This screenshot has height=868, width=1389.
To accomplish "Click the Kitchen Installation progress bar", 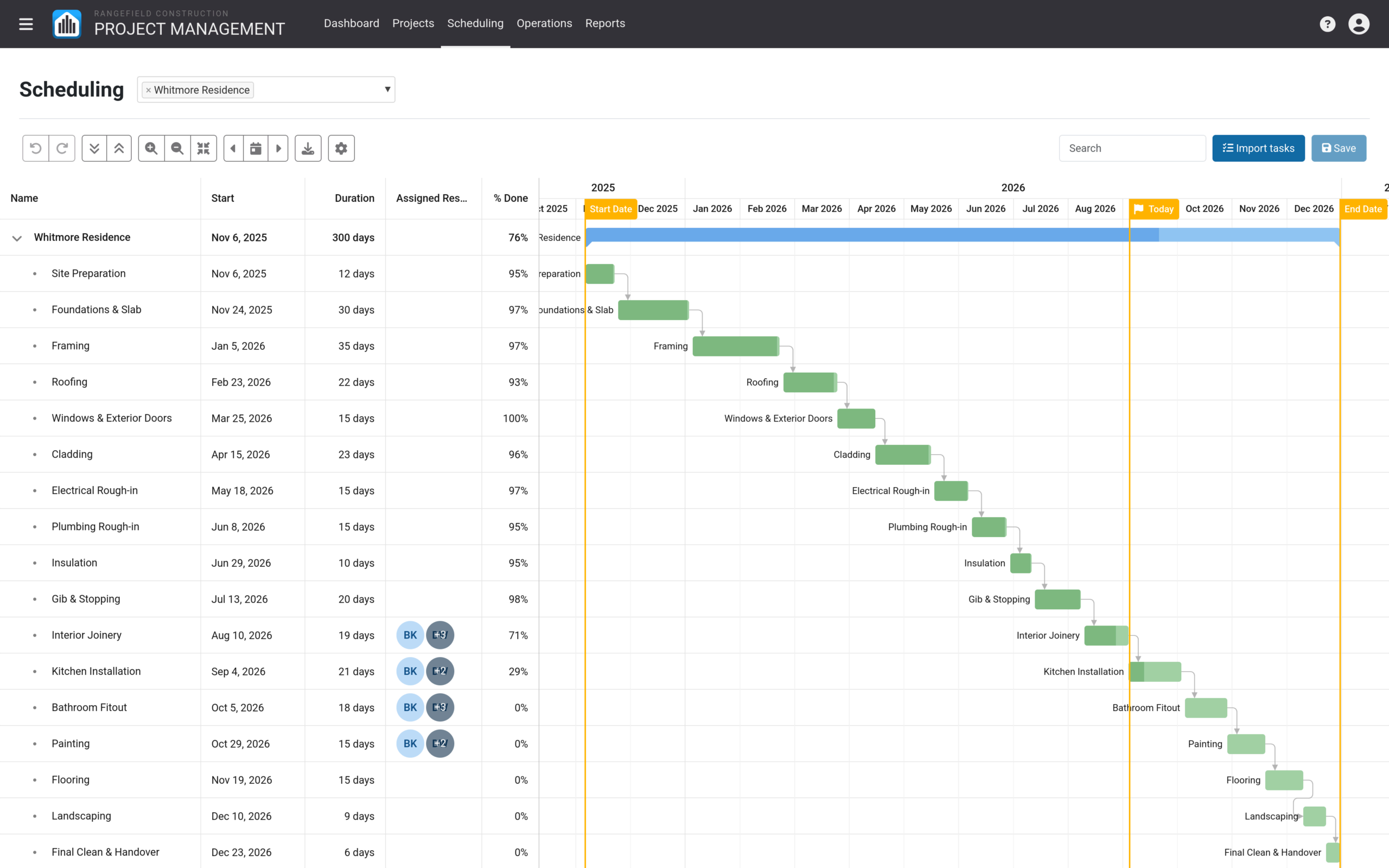I will pyautogui.click(x=1155, y=672).
